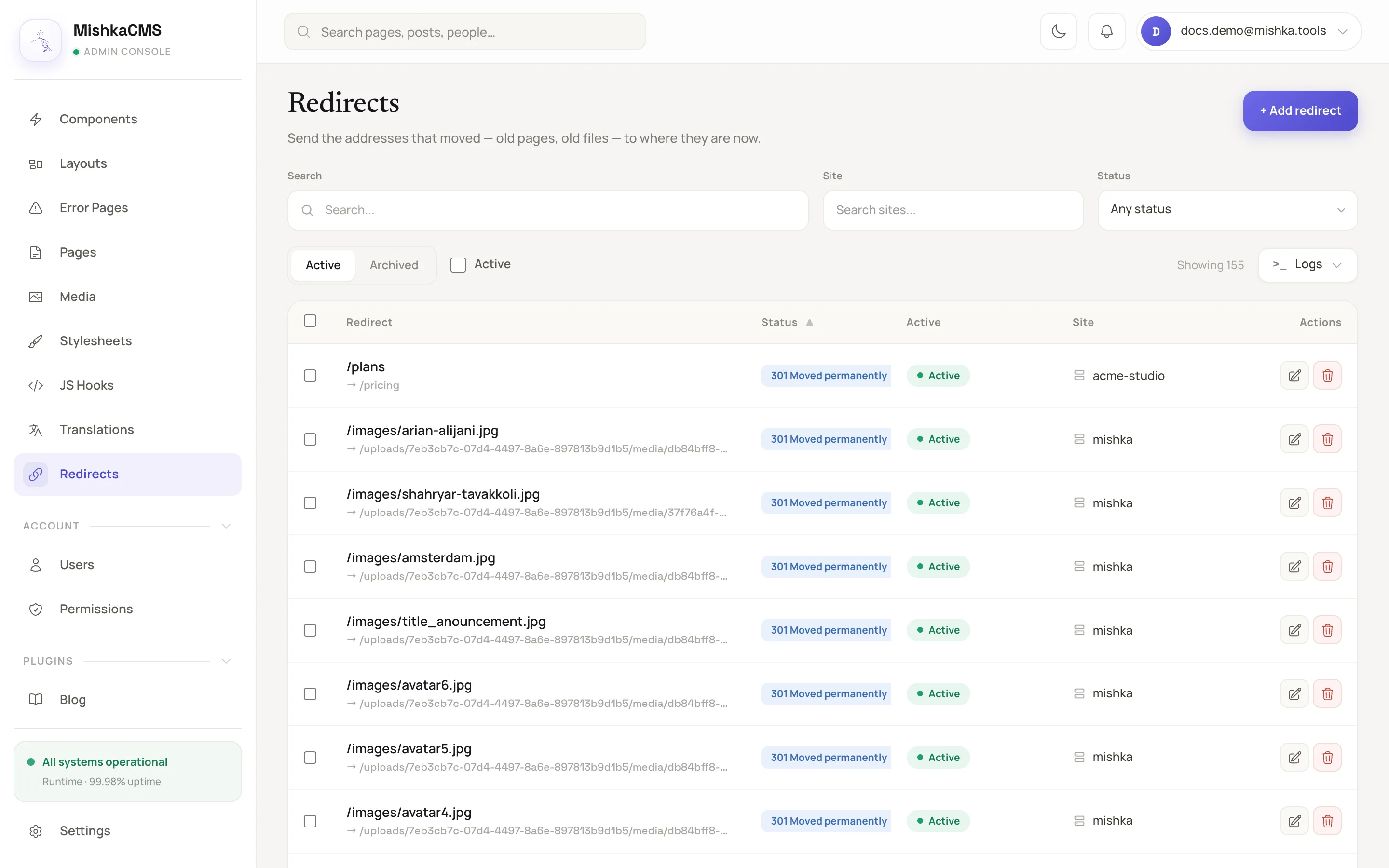This screenshot has width=1389, height=868.
Task: Edit the /images/arian-alijani.jpg redirect
Action: click(x=1294, y=439)
